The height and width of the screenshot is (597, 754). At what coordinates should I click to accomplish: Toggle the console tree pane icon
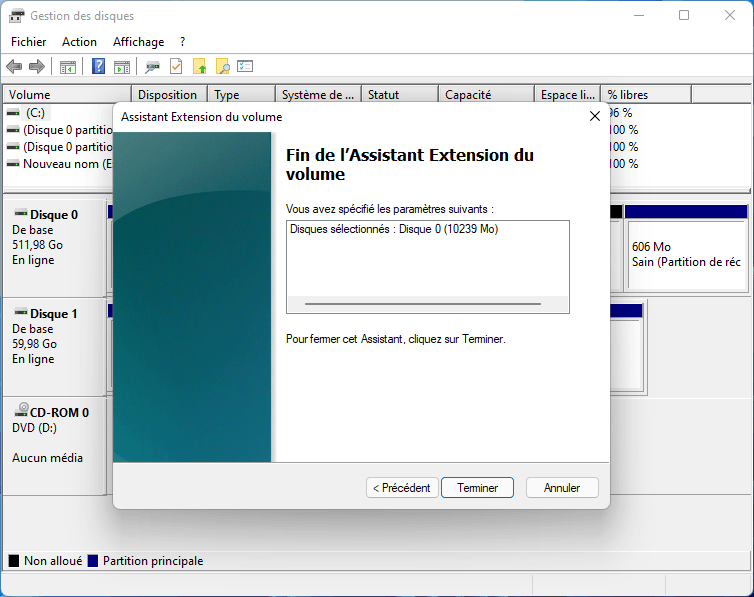point(68,67)
